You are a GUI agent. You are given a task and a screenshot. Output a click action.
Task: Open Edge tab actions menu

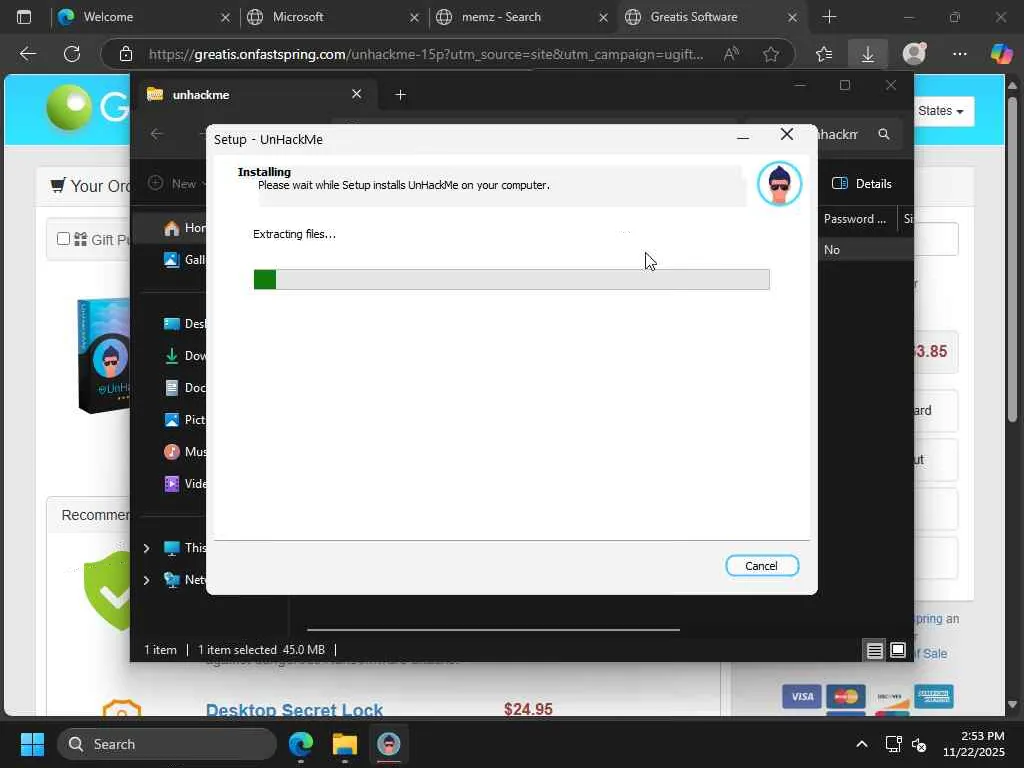(24, 17)
